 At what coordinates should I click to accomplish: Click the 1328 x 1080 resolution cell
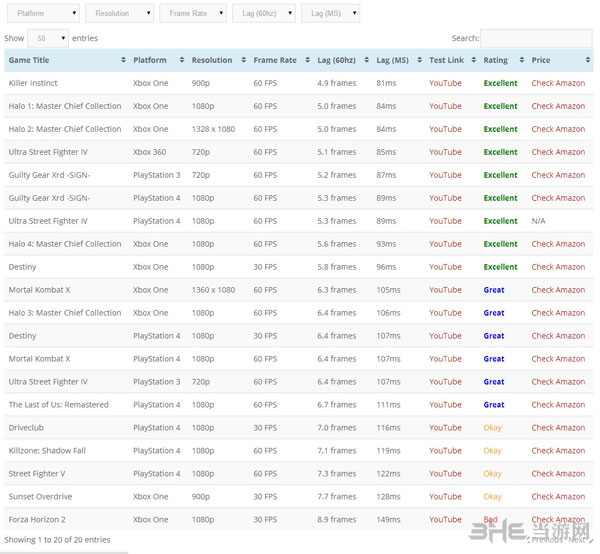[x=213, y=129]
